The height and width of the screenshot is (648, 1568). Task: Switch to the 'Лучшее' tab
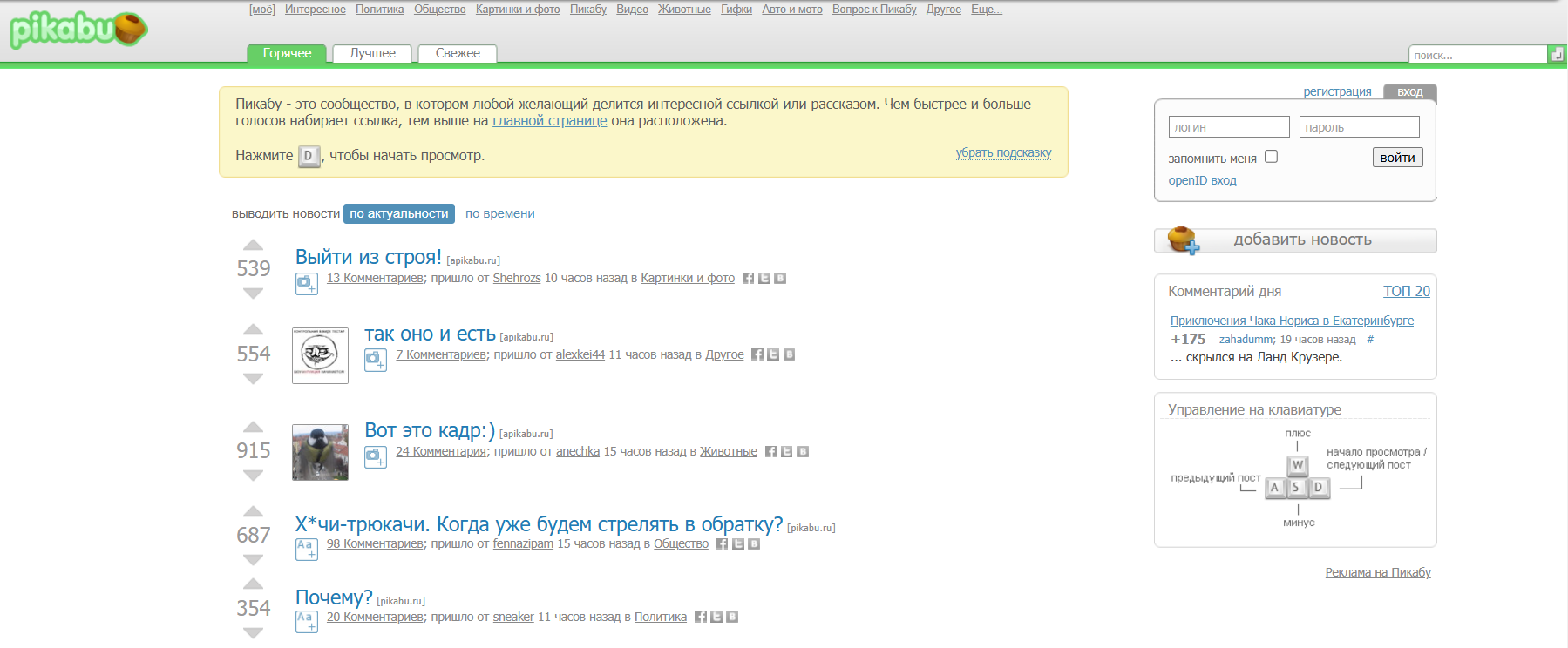(x=372, y=54)
